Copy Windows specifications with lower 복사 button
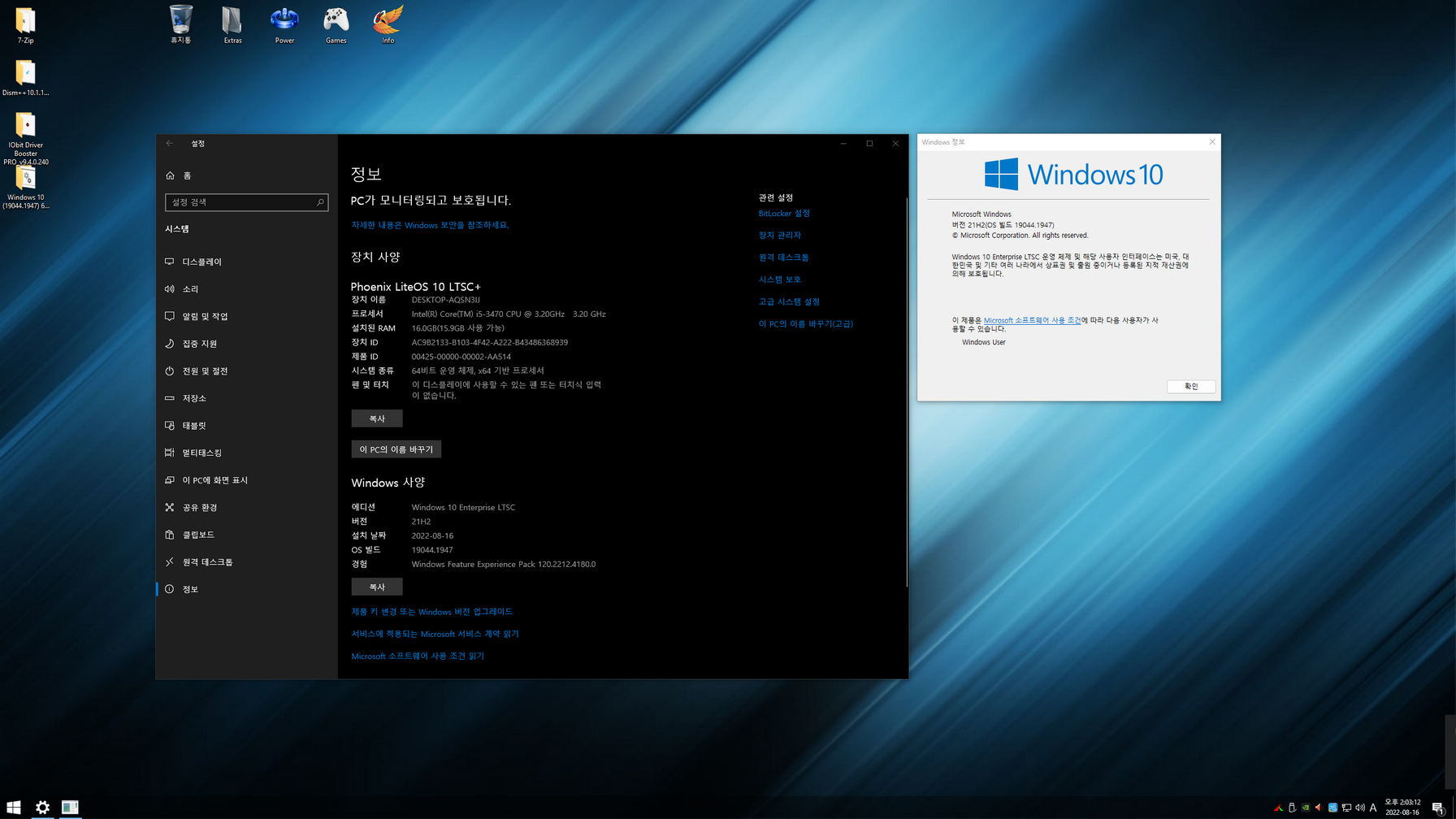 [x=377, y=587]
